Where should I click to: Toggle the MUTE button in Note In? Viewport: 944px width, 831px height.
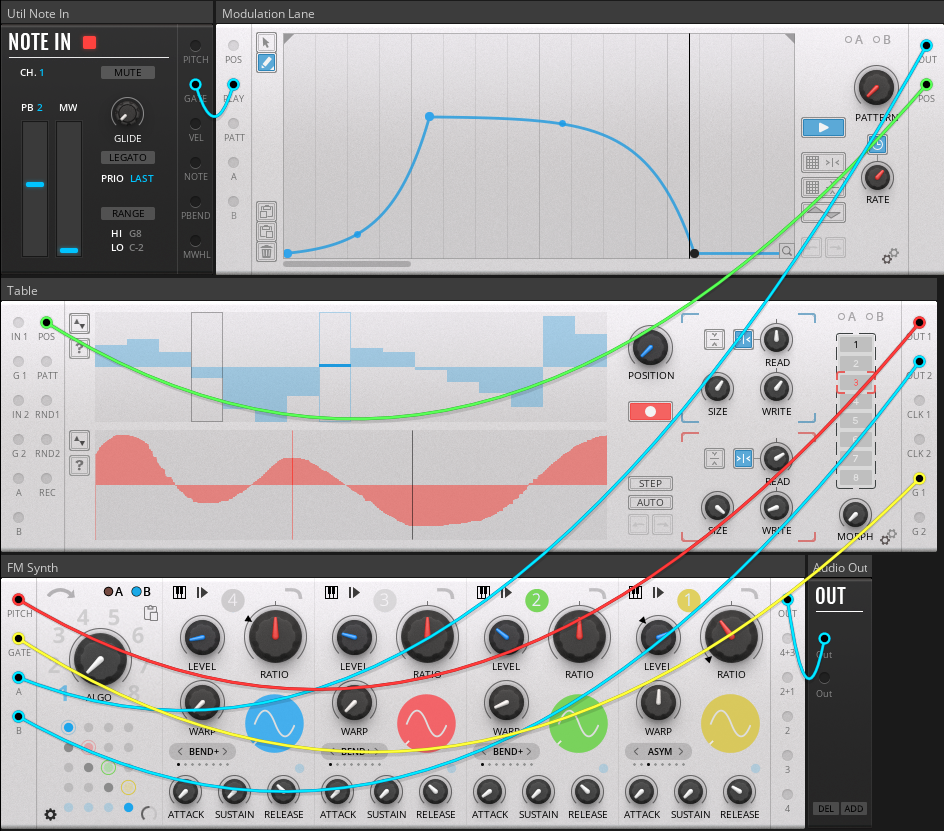127,73
